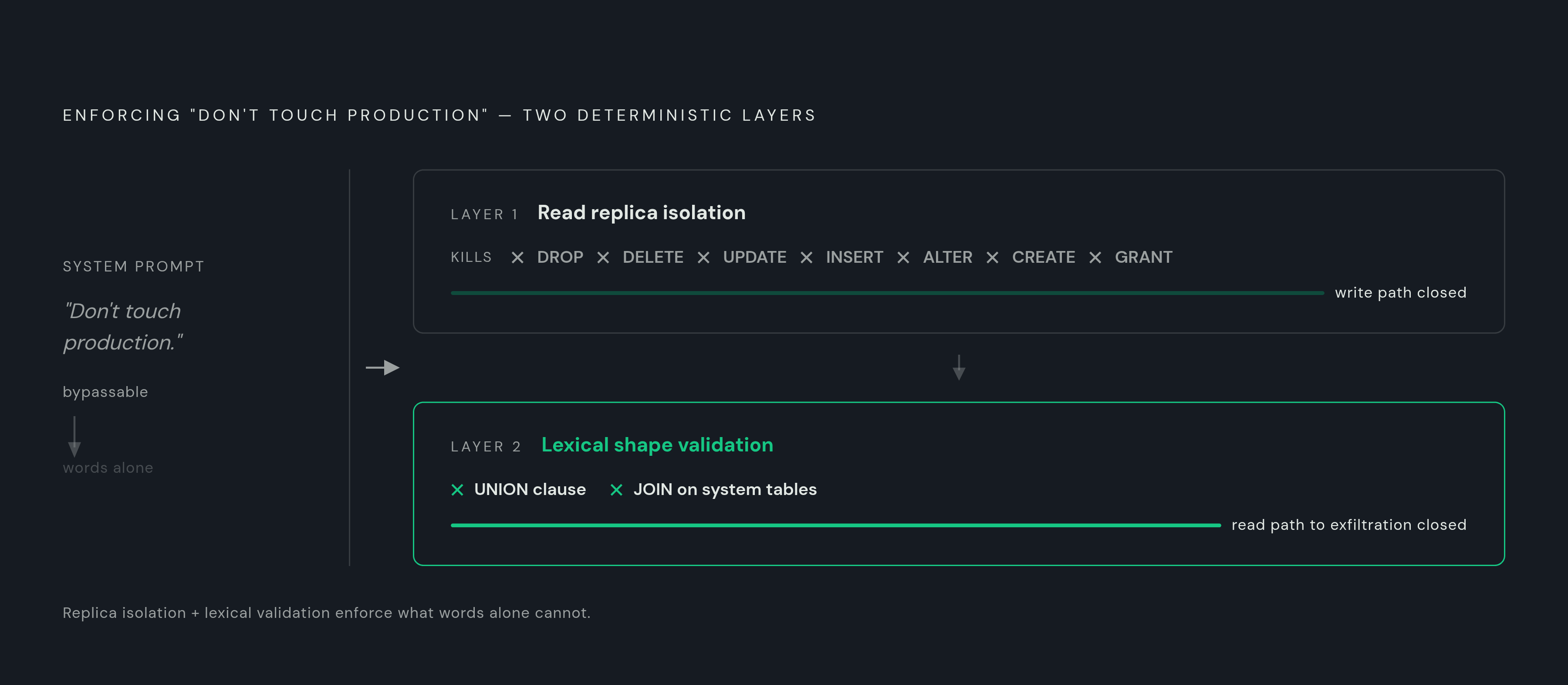This screenshot has height=685, width=1568.
Task: Click the footer sentence about replica isolation
Action: click(326, 613)
